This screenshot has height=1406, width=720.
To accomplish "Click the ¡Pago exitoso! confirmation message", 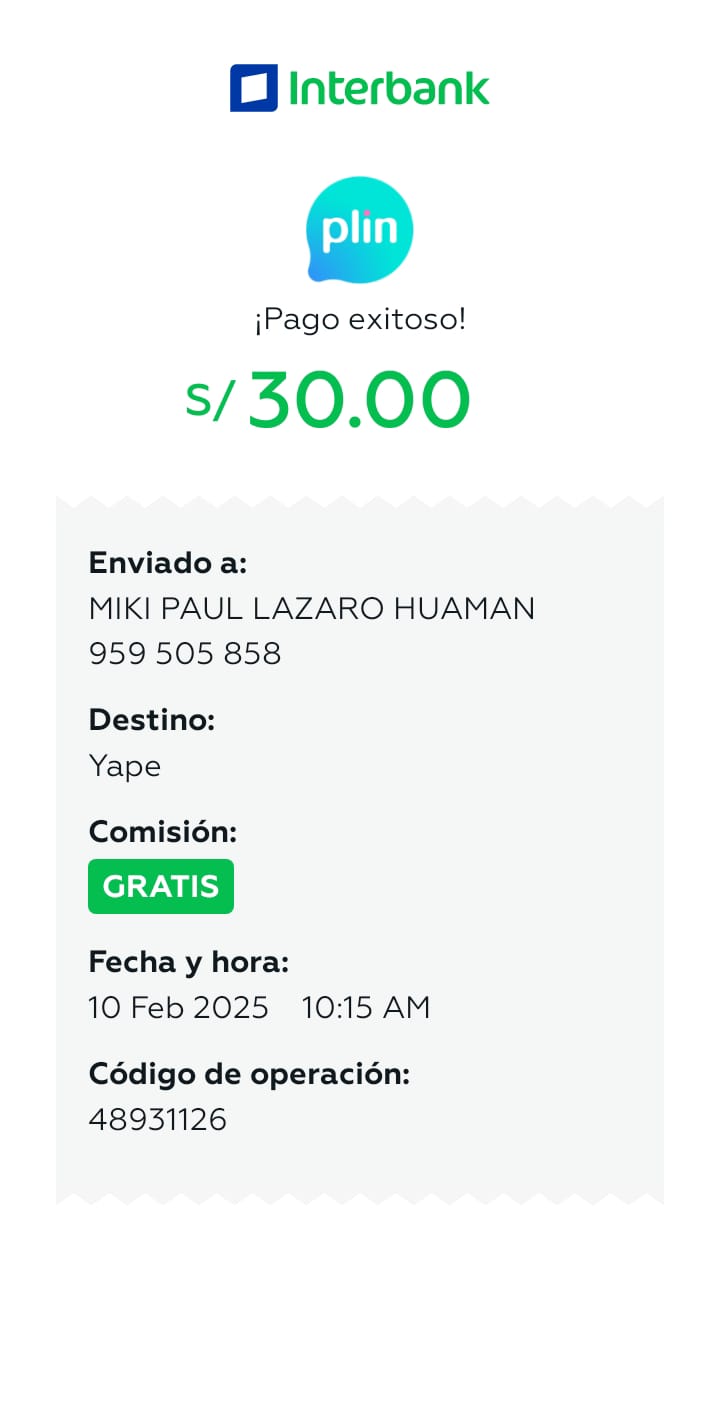I will 360,320.
